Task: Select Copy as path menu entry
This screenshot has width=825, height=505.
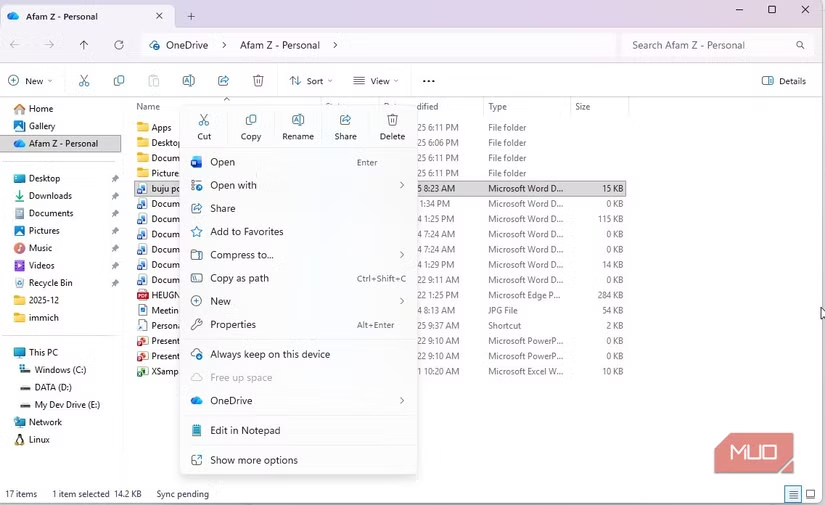Action: 239,278
